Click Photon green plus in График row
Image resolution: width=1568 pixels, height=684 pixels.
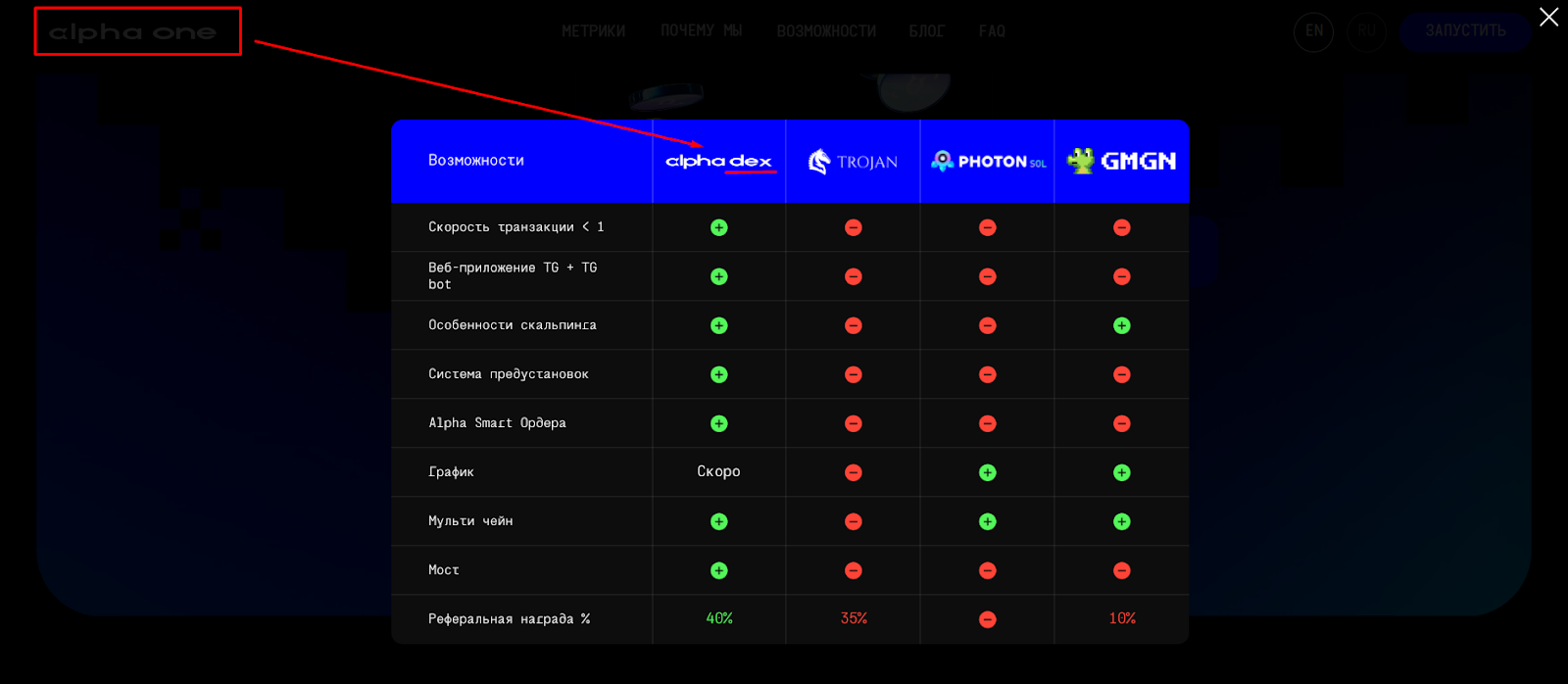click(x=988, y=472)
